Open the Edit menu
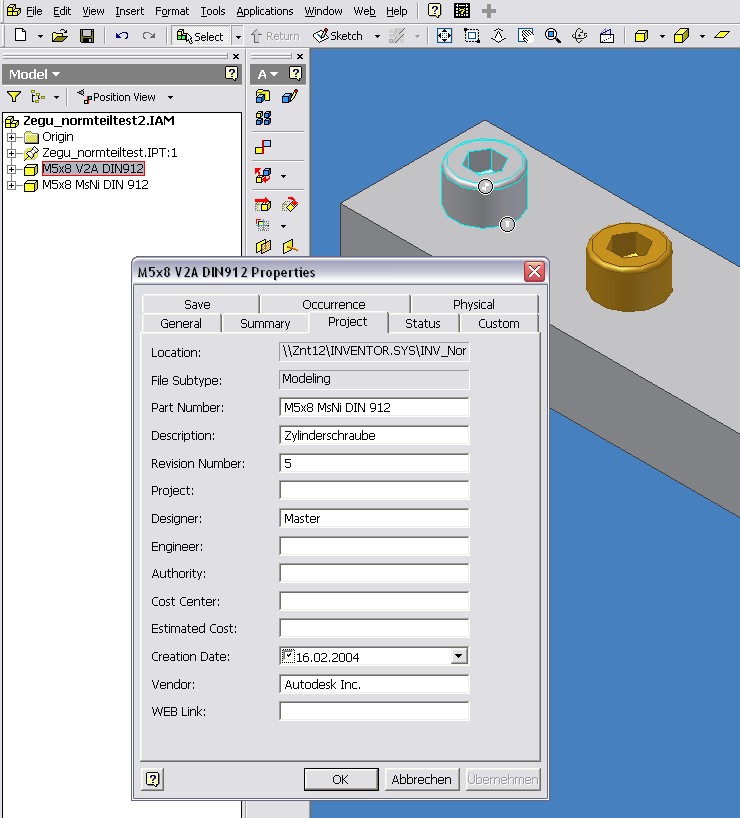The width and height of the screenshot is (740, 818). pos(62,11)
